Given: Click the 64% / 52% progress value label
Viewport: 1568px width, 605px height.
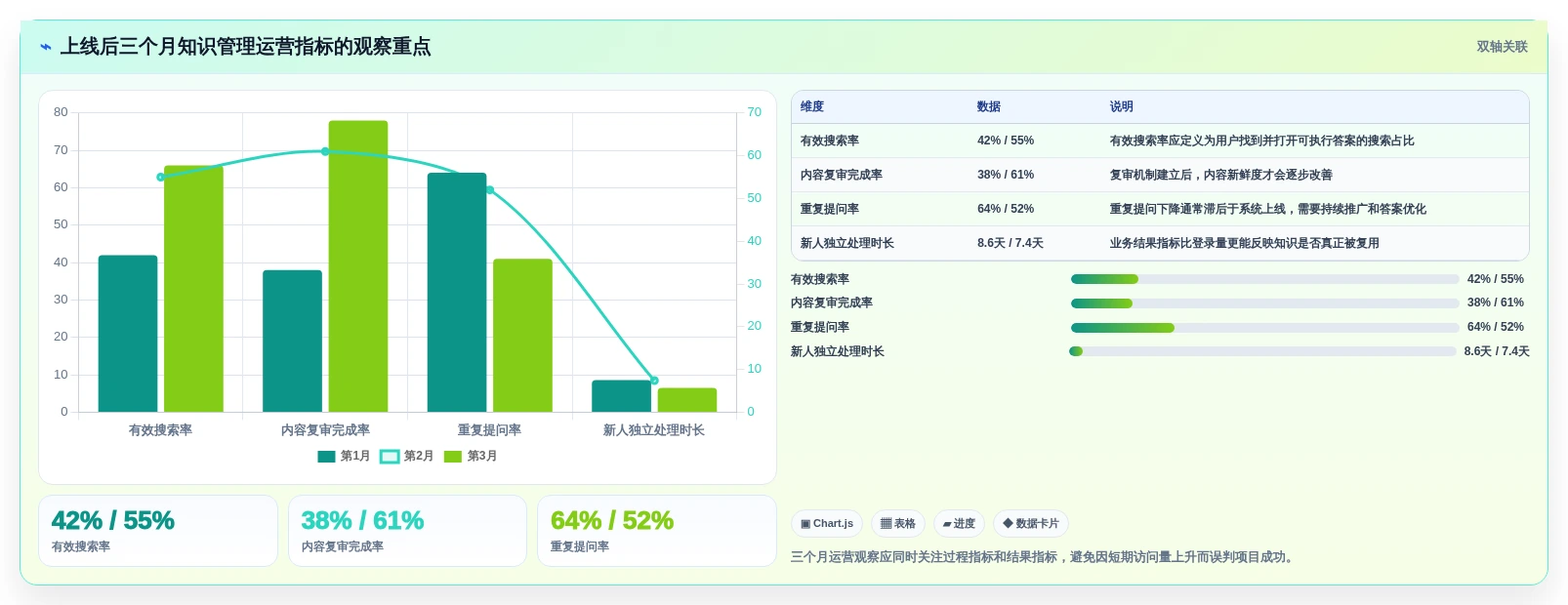Looking at the screenshot, I should 1496,328.
